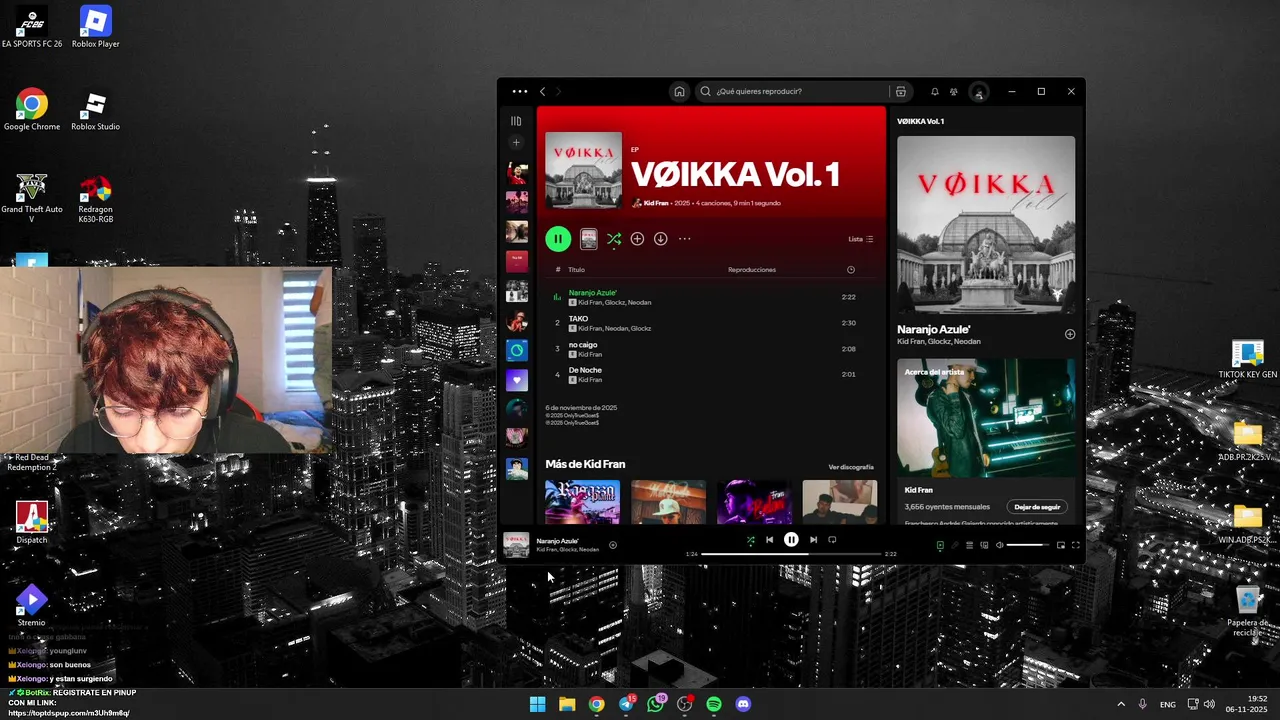This screenshot has width=1280, height=720.
Task: Open the Browse icon in search bar
Action: tap(900, 91)
